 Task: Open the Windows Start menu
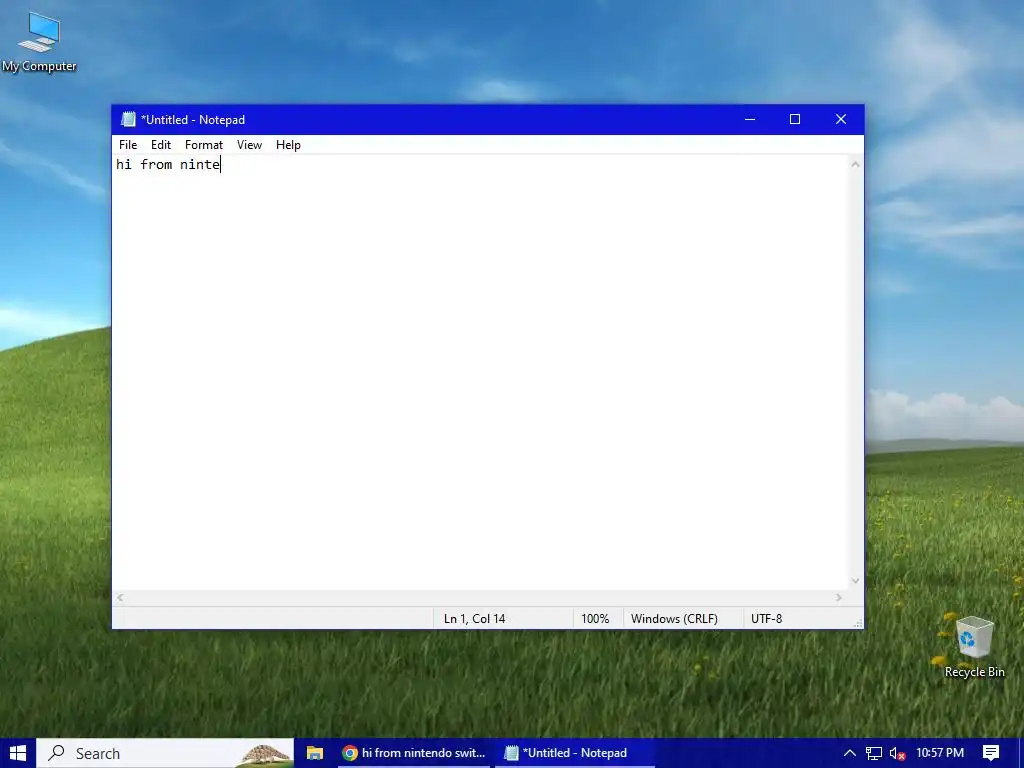[18, 753]
